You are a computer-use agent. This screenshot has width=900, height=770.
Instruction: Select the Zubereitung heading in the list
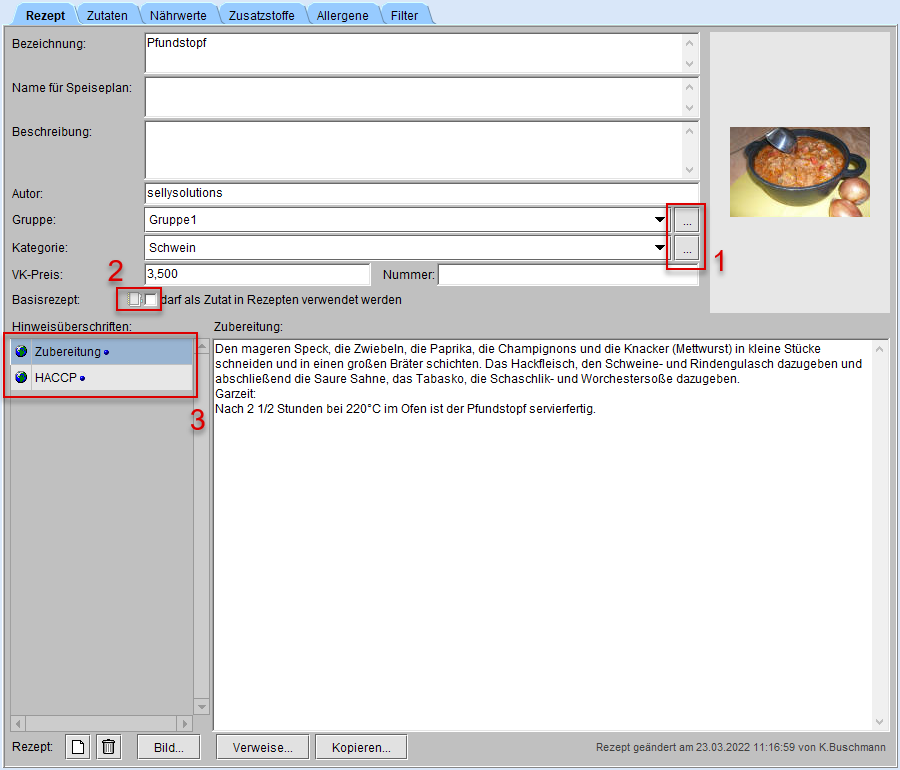(x=102, y=351)
